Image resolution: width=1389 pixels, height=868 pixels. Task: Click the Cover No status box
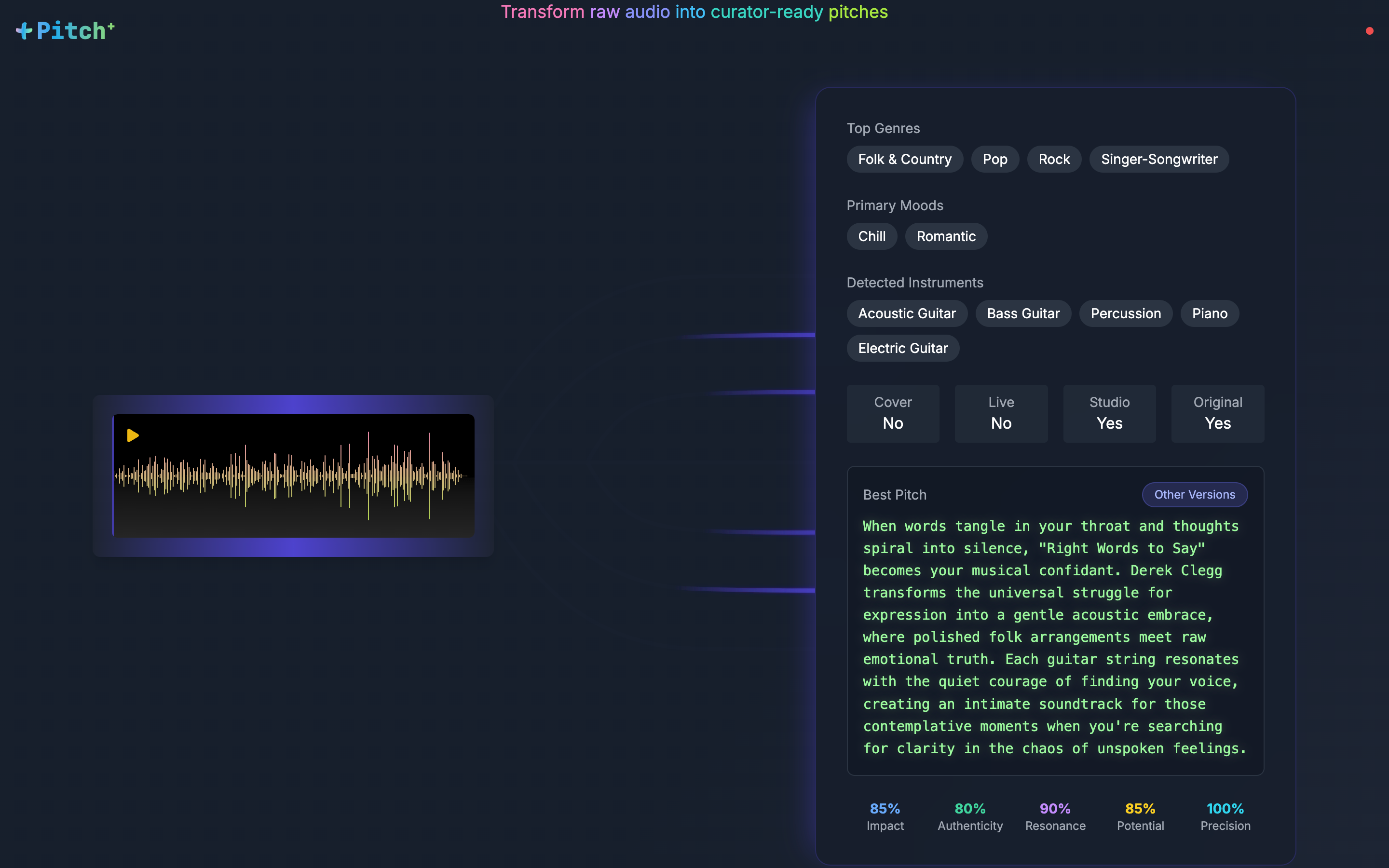point(893,413)
